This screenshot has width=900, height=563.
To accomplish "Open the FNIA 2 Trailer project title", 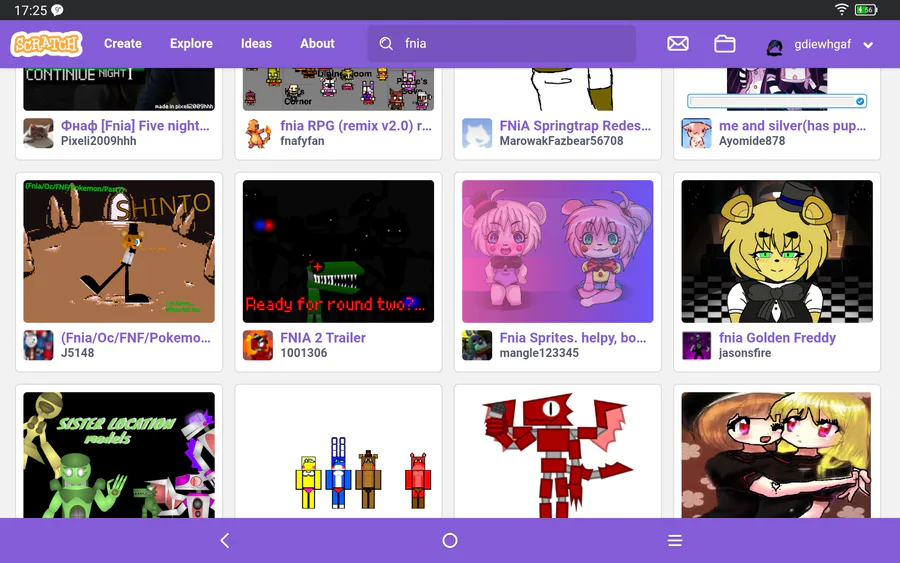I will 323,338.
